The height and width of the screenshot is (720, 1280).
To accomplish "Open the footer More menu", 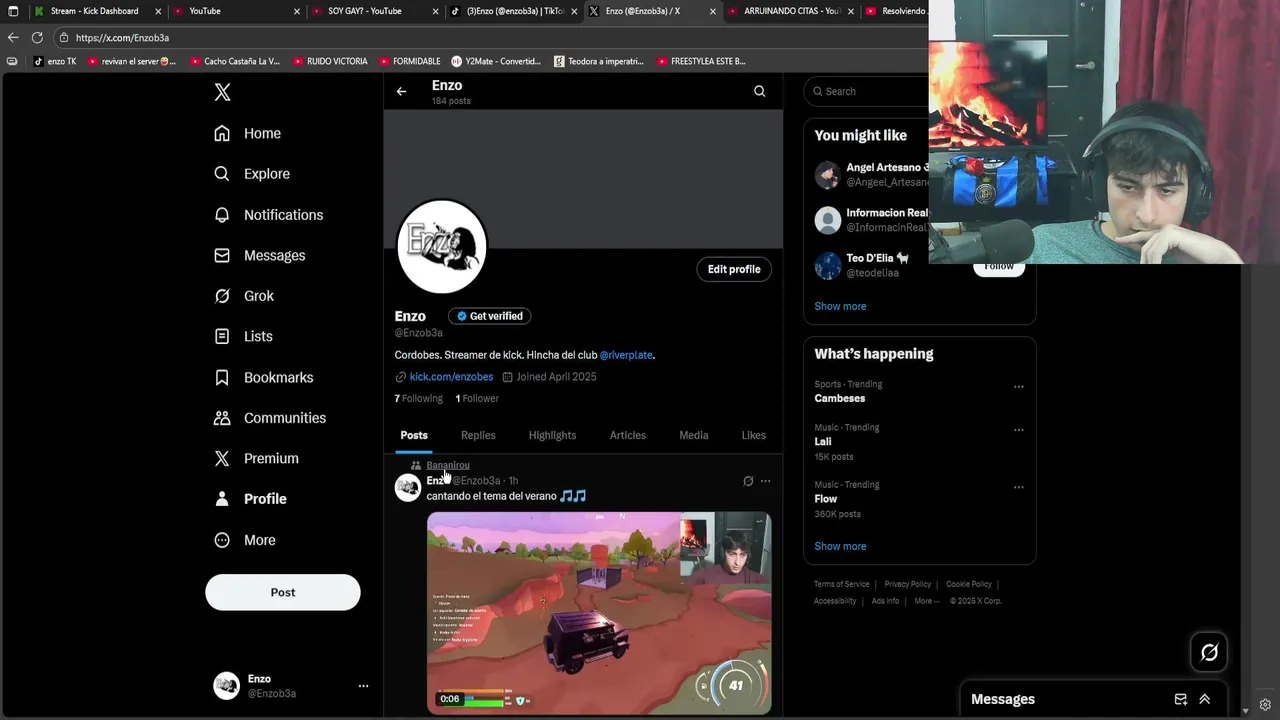I will [925, 601].
